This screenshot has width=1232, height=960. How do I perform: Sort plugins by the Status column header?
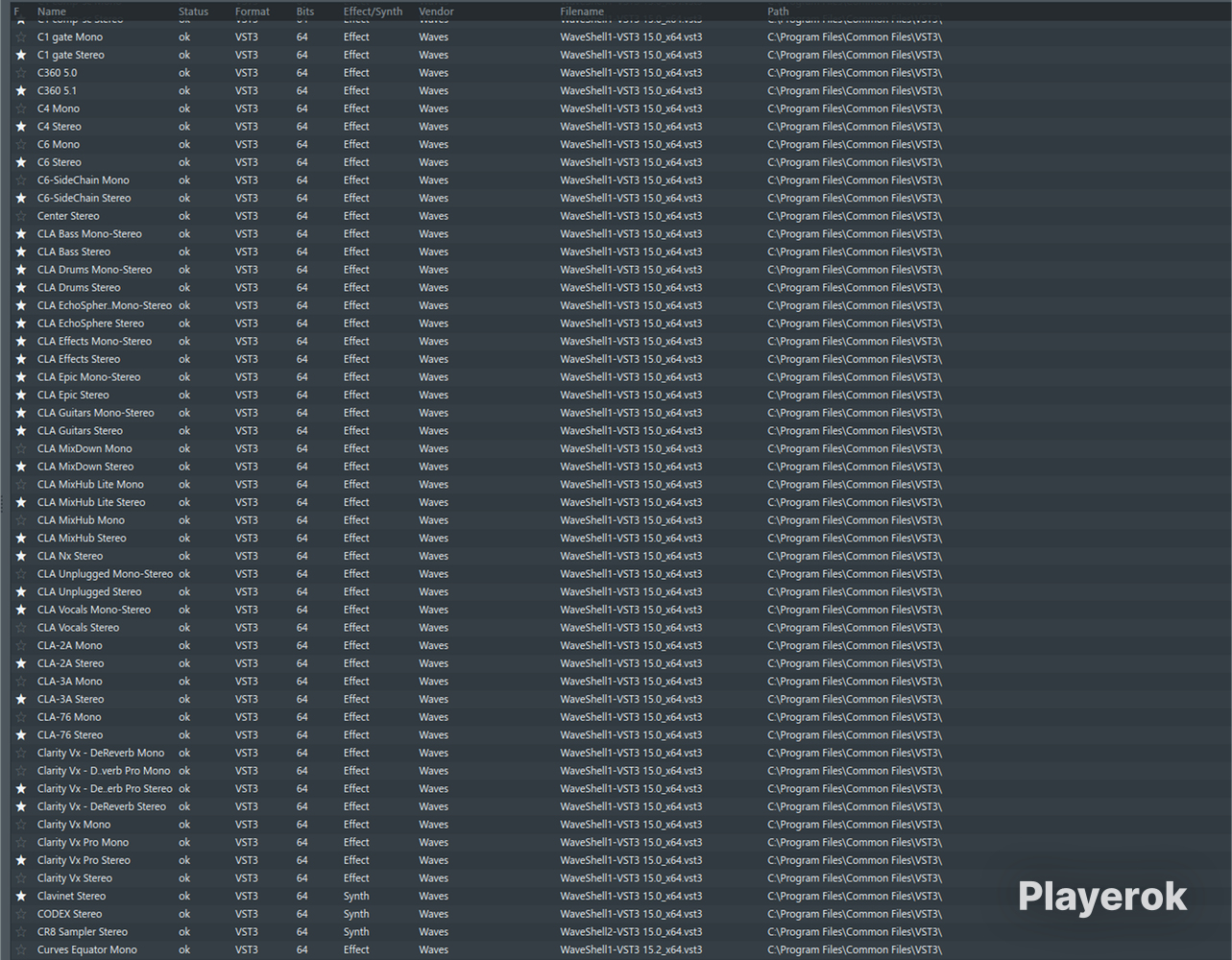point(193,12)
